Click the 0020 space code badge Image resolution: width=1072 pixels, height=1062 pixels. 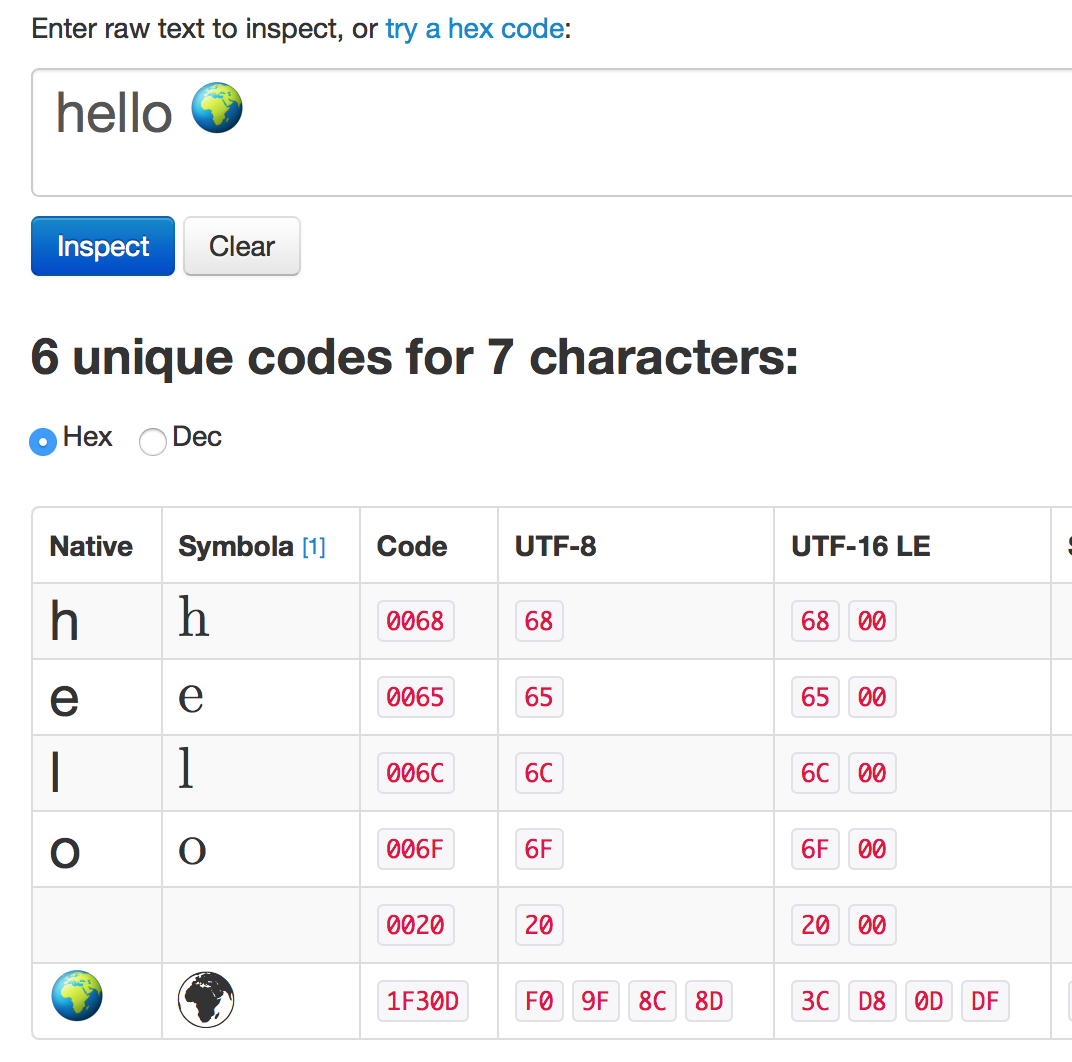(x=415, y=925)
